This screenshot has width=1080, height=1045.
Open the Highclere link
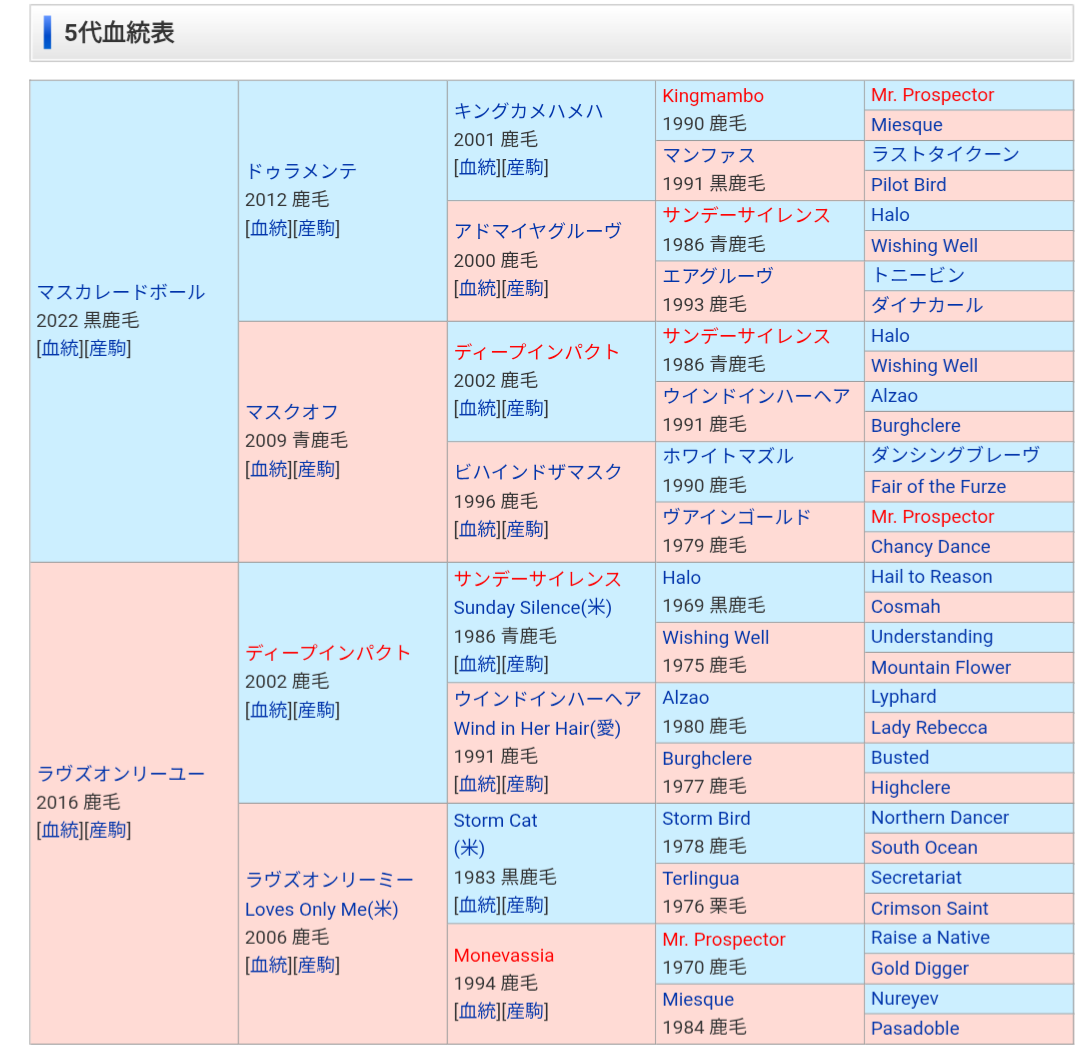[910, 788]
